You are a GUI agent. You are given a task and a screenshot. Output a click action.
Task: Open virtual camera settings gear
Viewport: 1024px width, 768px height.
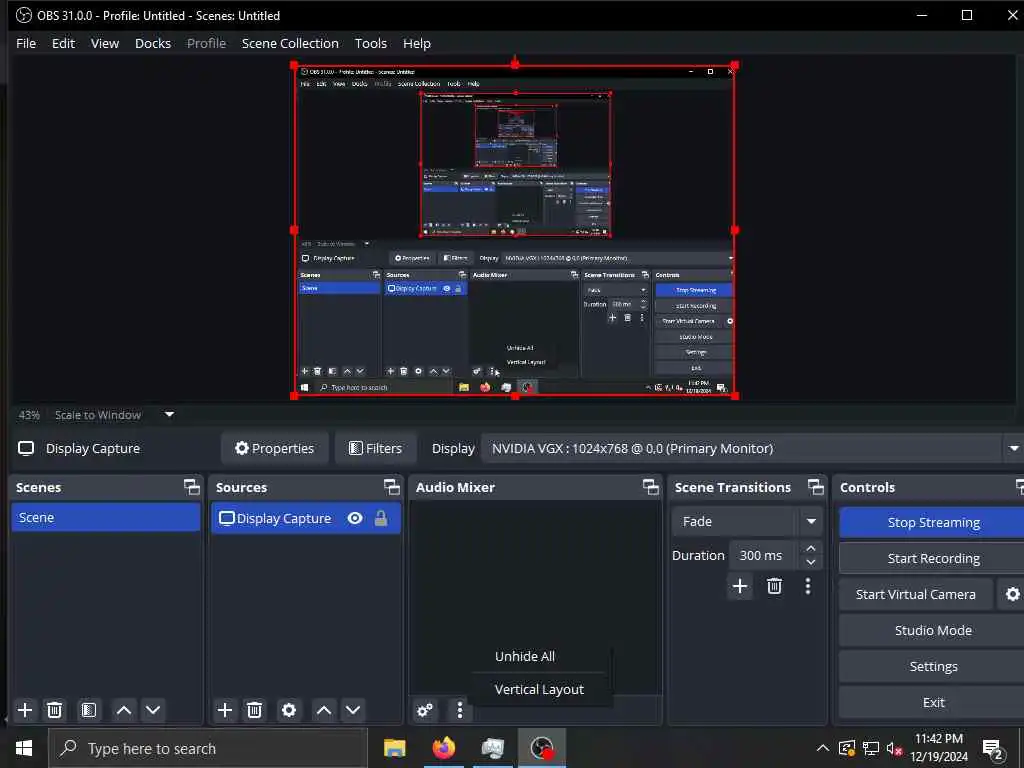coord(1012,594)
